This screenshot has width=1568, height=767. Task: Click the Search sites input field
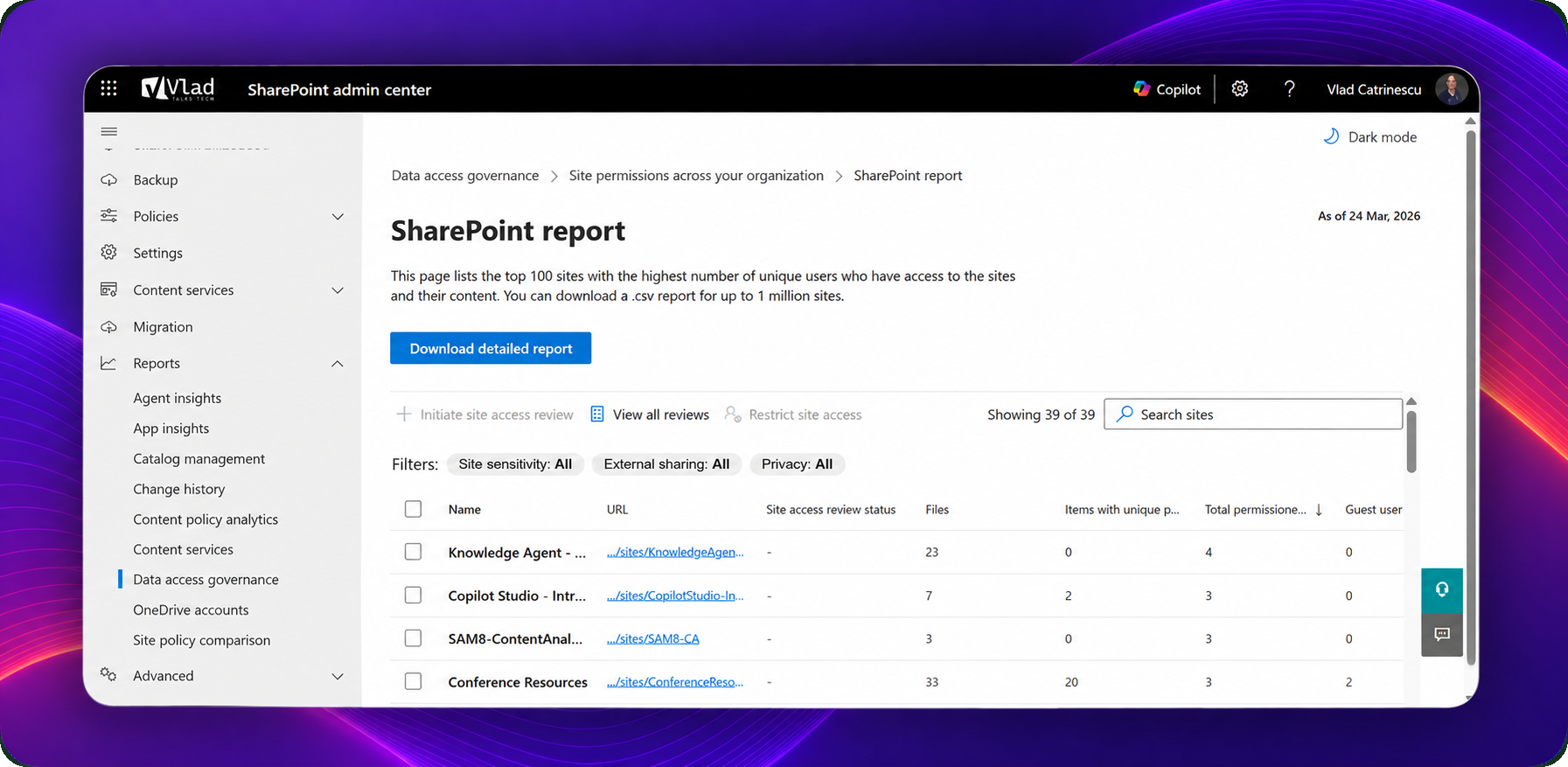point(1253,414)
